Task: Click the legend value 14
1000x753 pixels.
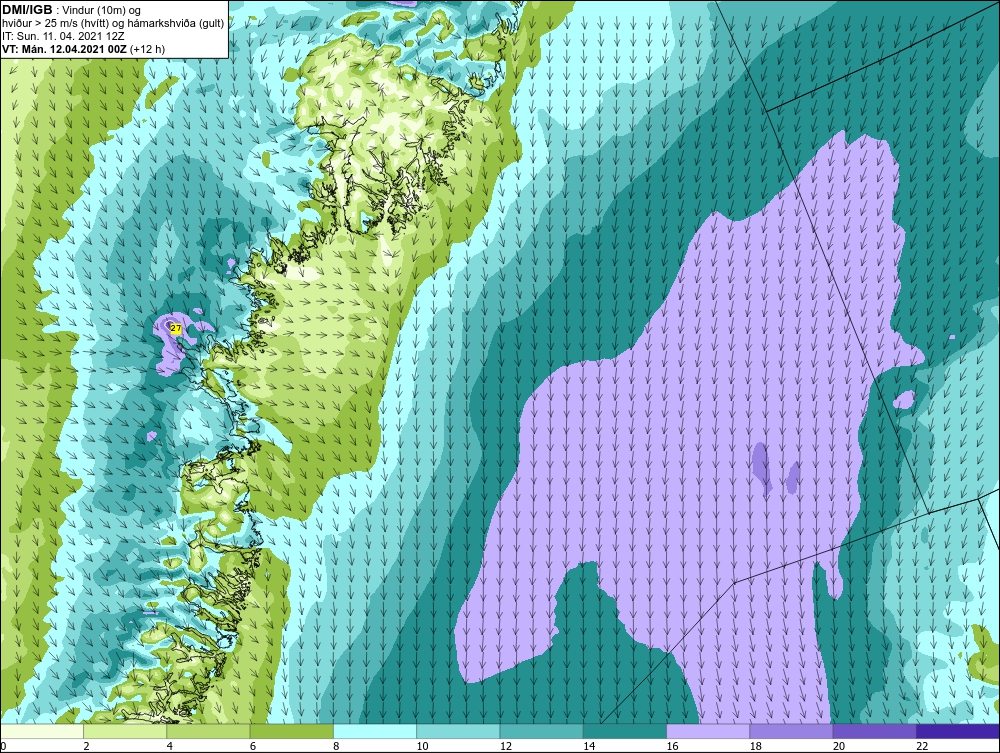Action: (x=588, y=747)
